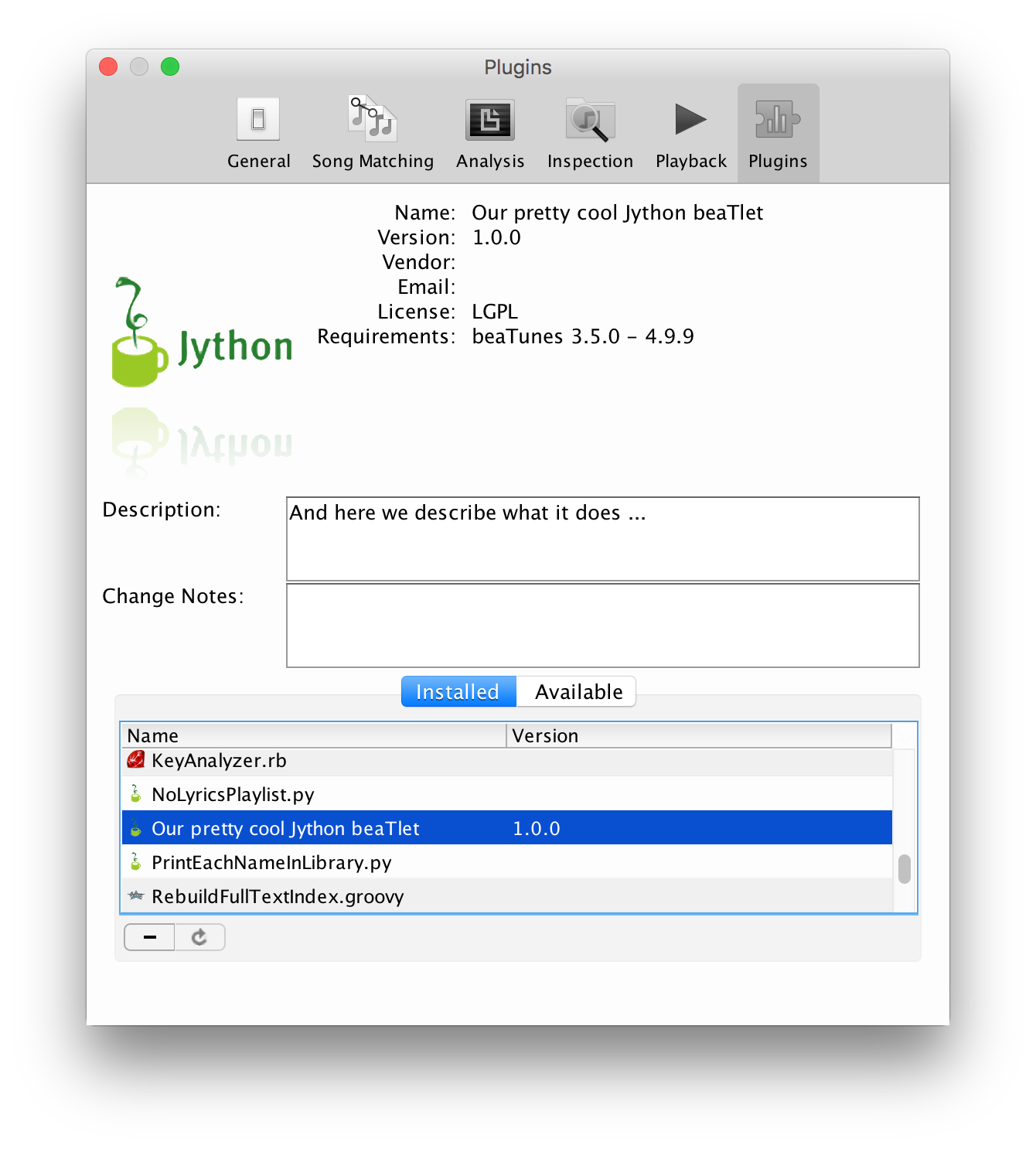Switch to the Available plugins tab

pyautogui.click(x=578, y=692)
